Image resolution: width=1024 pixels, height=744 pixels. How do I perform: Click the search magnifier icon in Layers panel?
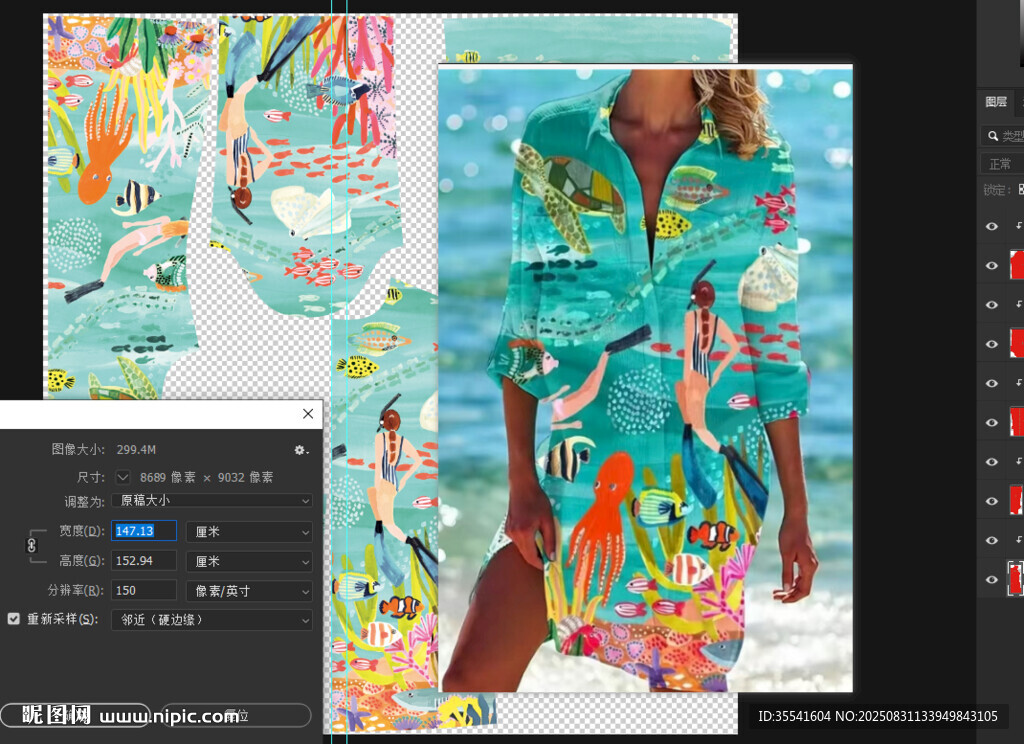993,136
